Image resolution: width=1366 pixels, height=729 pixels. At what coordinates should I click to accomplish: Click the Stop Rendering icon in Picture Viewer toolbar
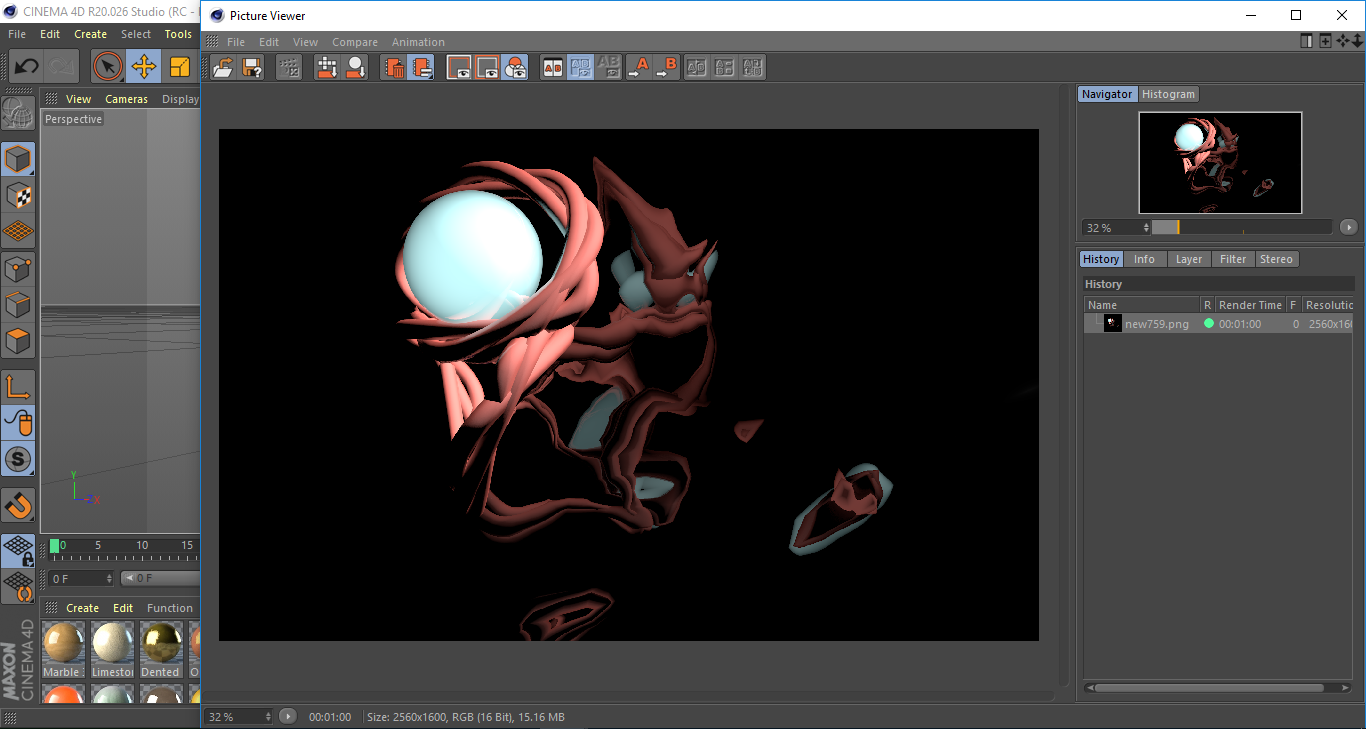[289, 68]
